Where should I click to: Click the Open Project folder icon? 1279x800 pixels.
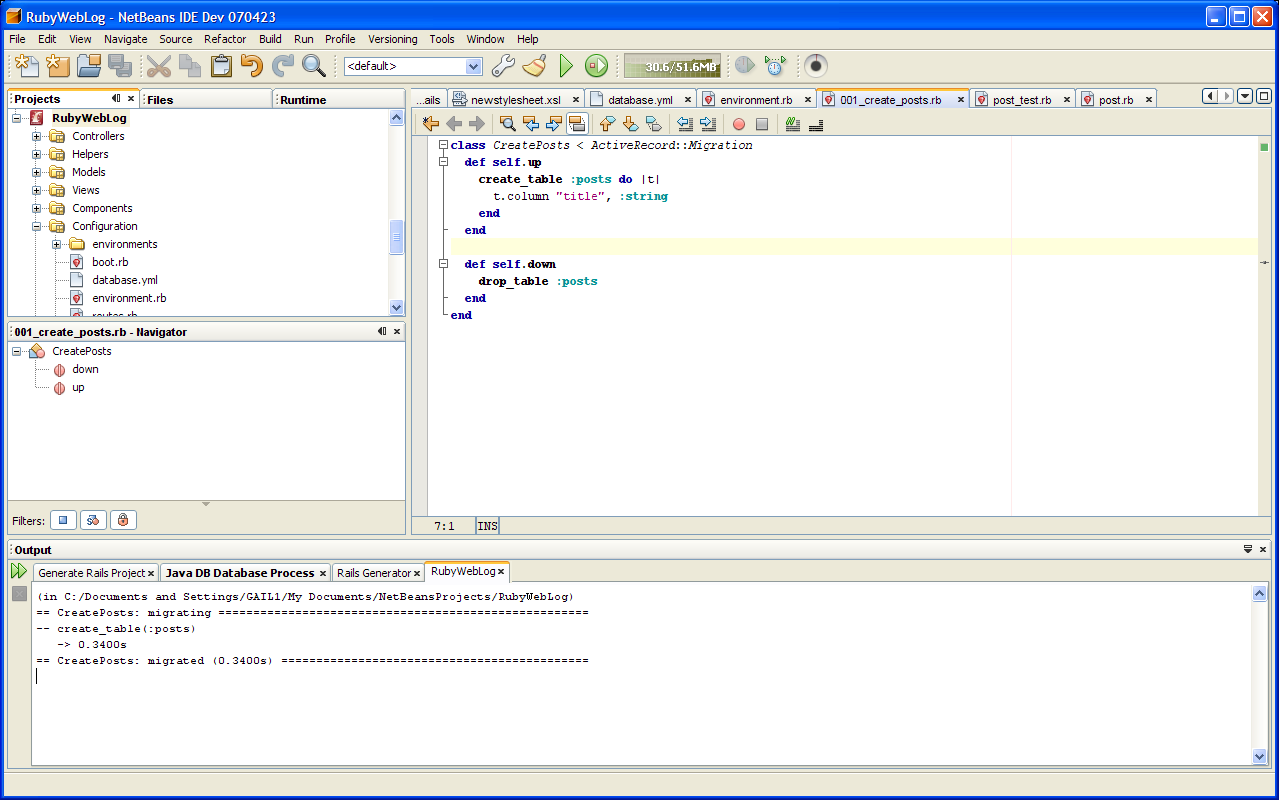(89, 66)
